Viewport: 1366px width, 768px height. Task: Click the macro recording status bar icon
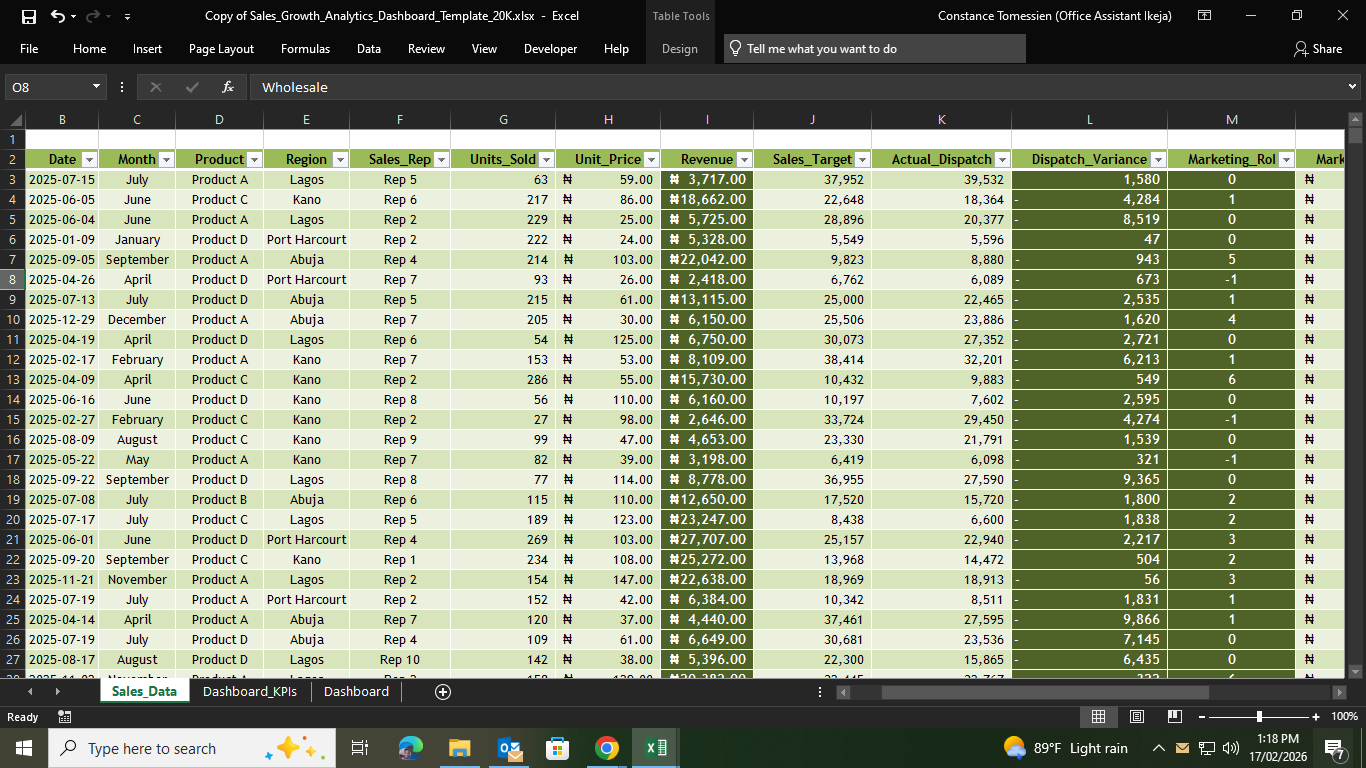[65, 717]
